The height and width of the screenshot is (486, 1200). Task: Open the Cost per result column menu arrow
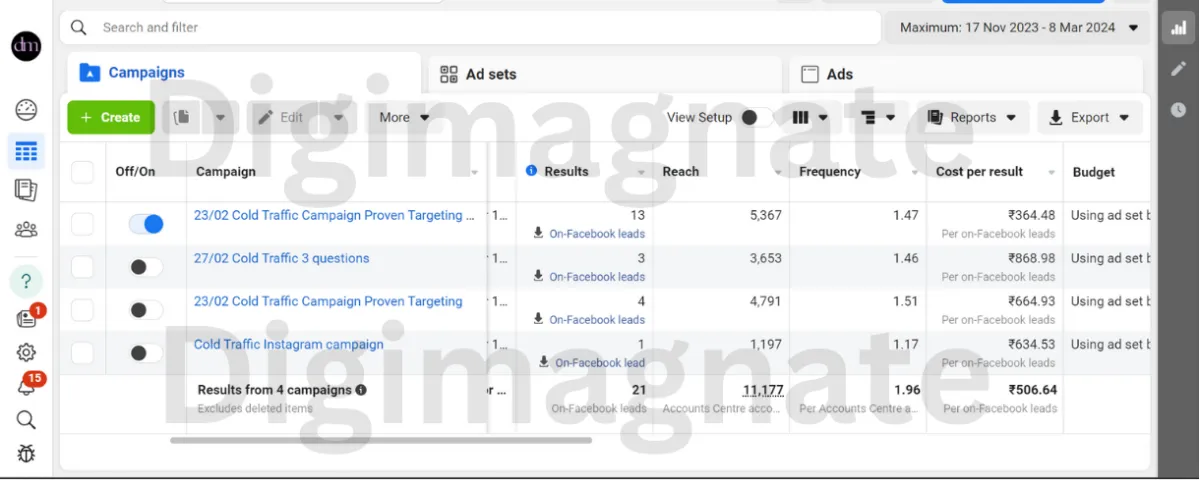tap(1051, 173)
